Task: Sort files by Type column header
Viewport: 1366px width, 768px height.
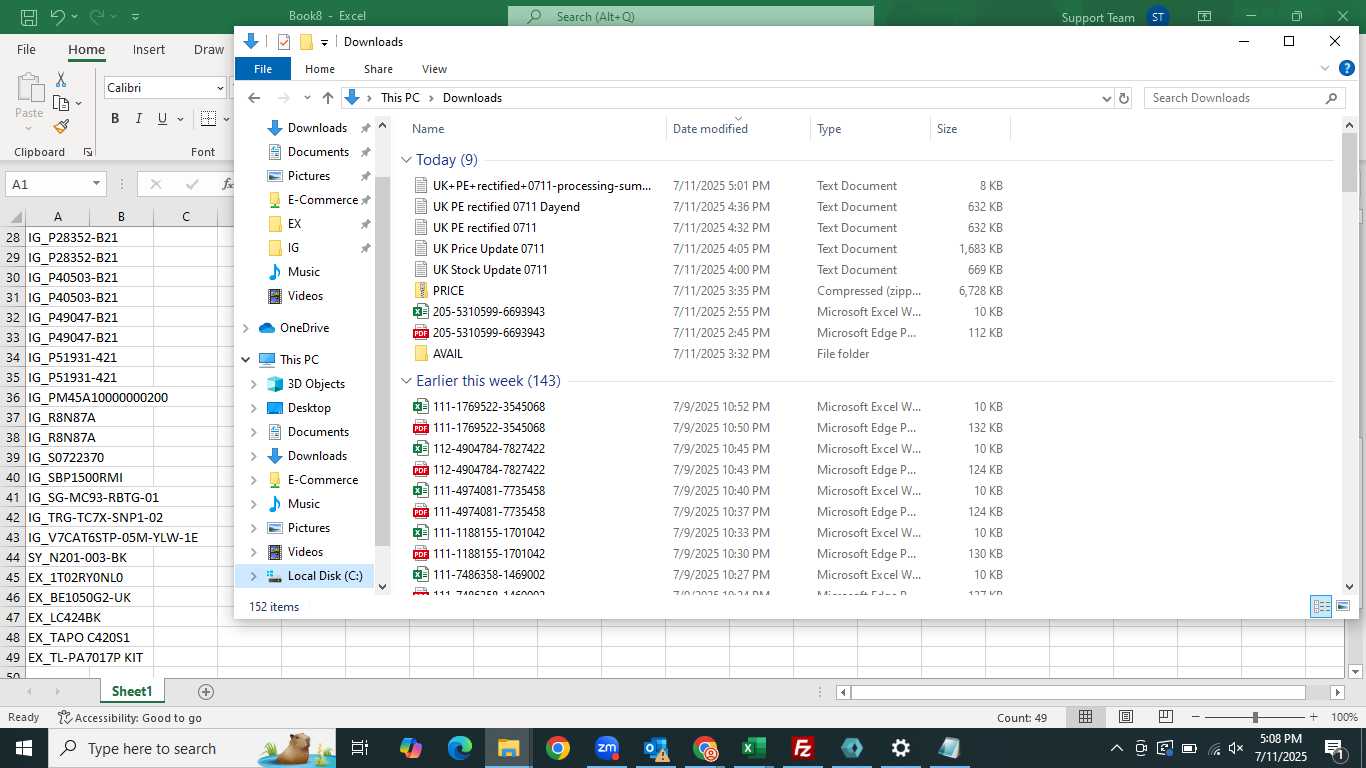Action: [870, 129]
